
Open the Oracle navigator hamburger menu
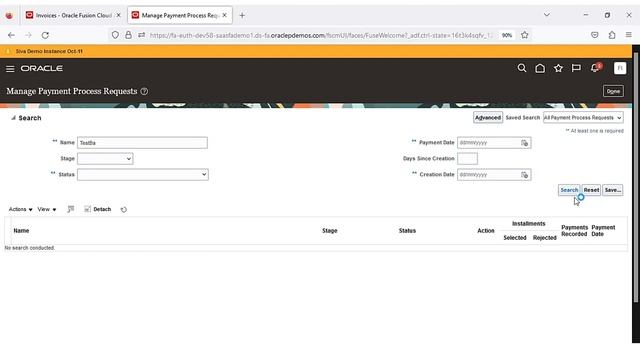tap(10, 69)
